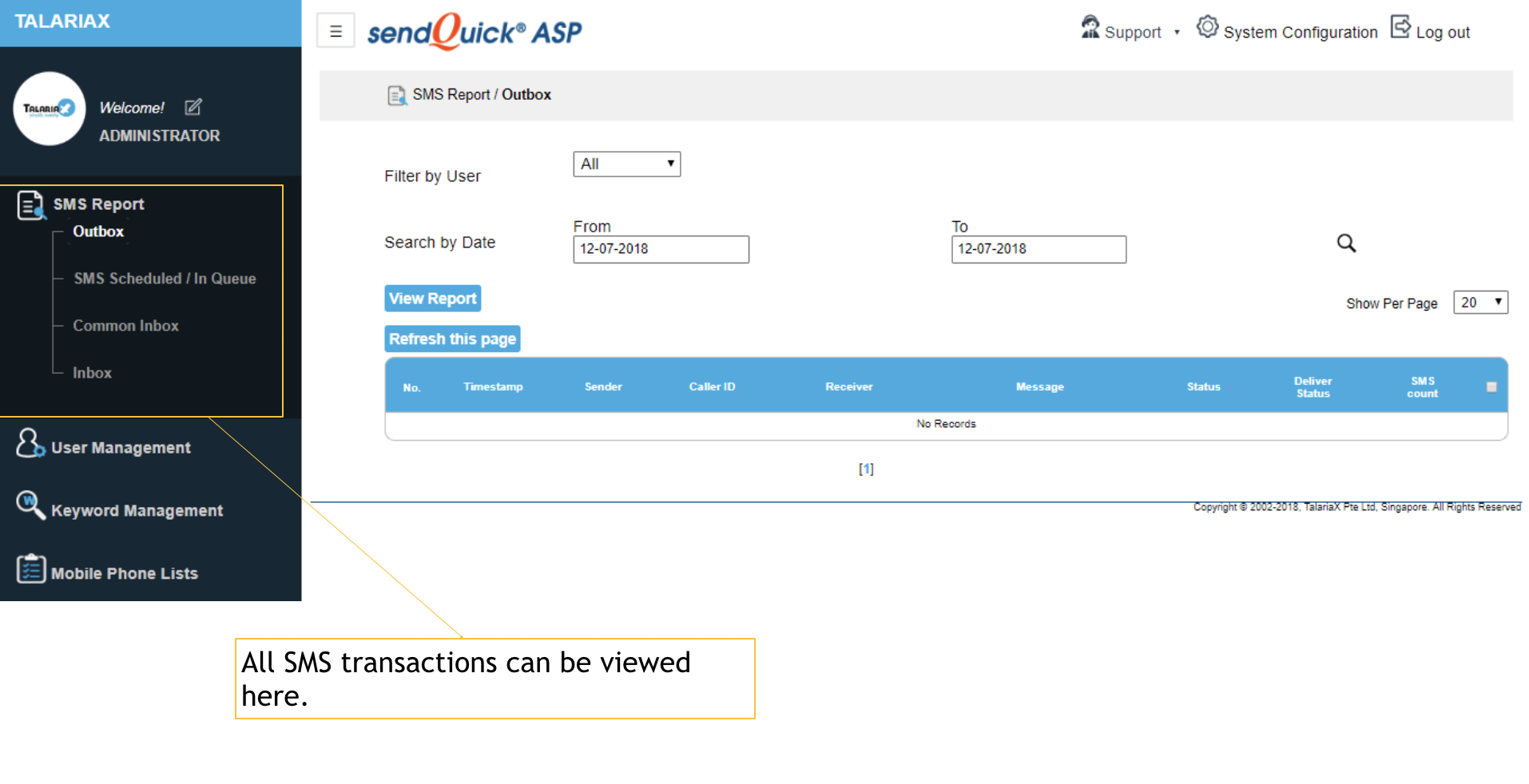Click the No. column header
This screenshot has width=1529, height=784.
click(411, 388)
